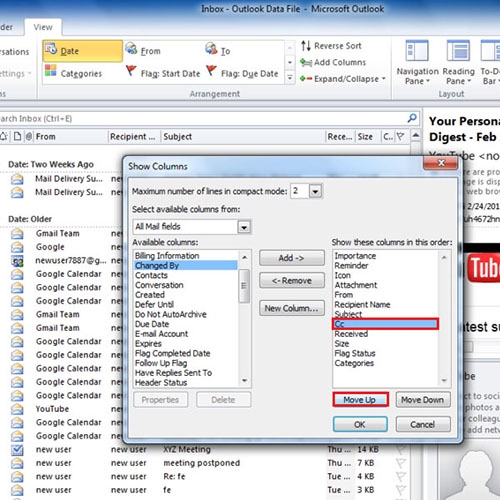Select Categories in shown columns list

coord(386,363)
